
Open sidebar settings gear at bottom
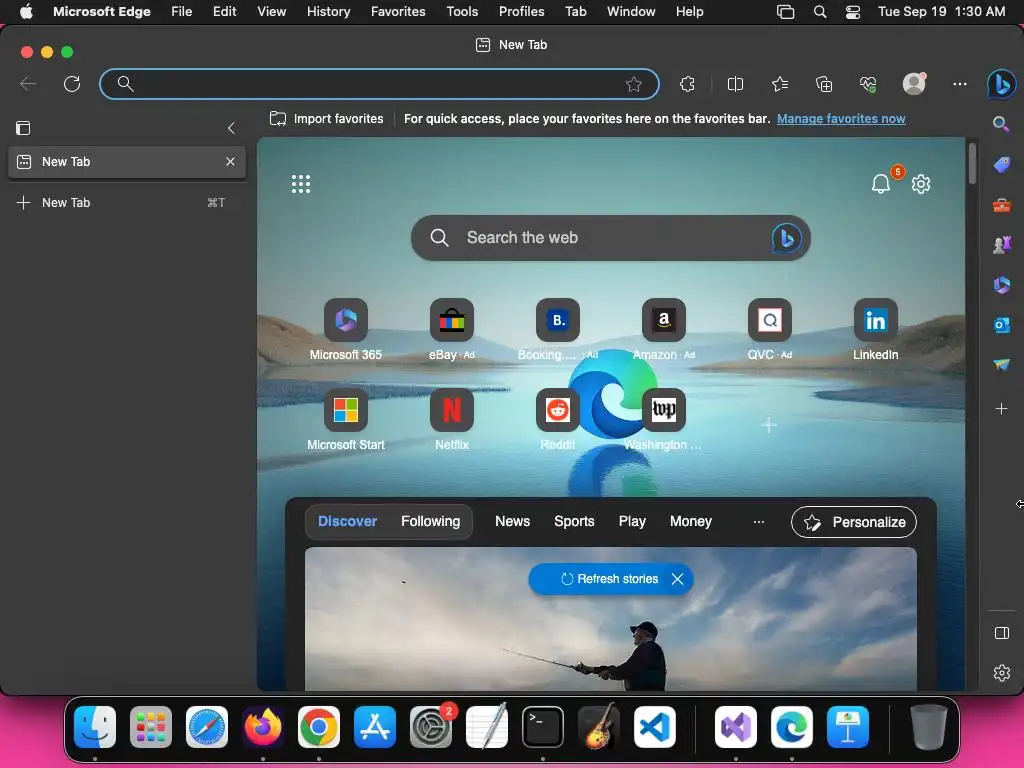tap(1002, 673)
